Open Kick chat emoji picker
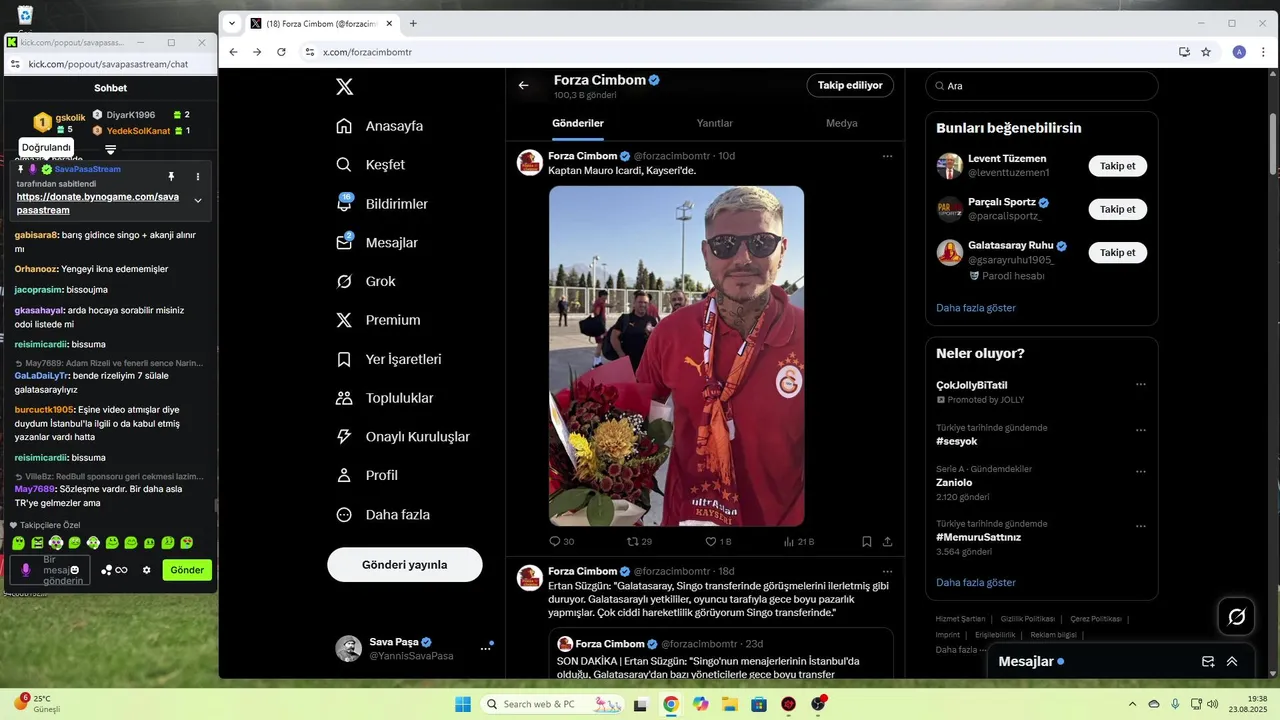This screenshot has width=1280, height=720. coord(75,570)
